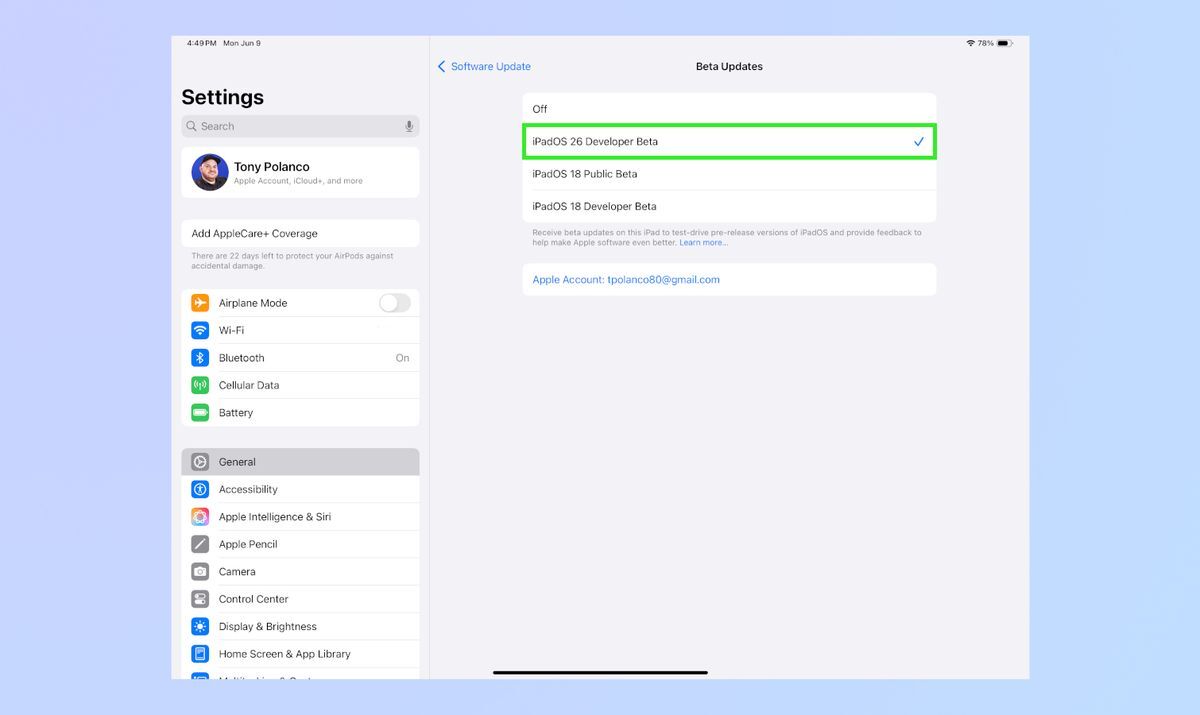Viewport: 1200px width, 715px height.
Task: Tap the 4:49 PM clock
Action: (202, 43)
